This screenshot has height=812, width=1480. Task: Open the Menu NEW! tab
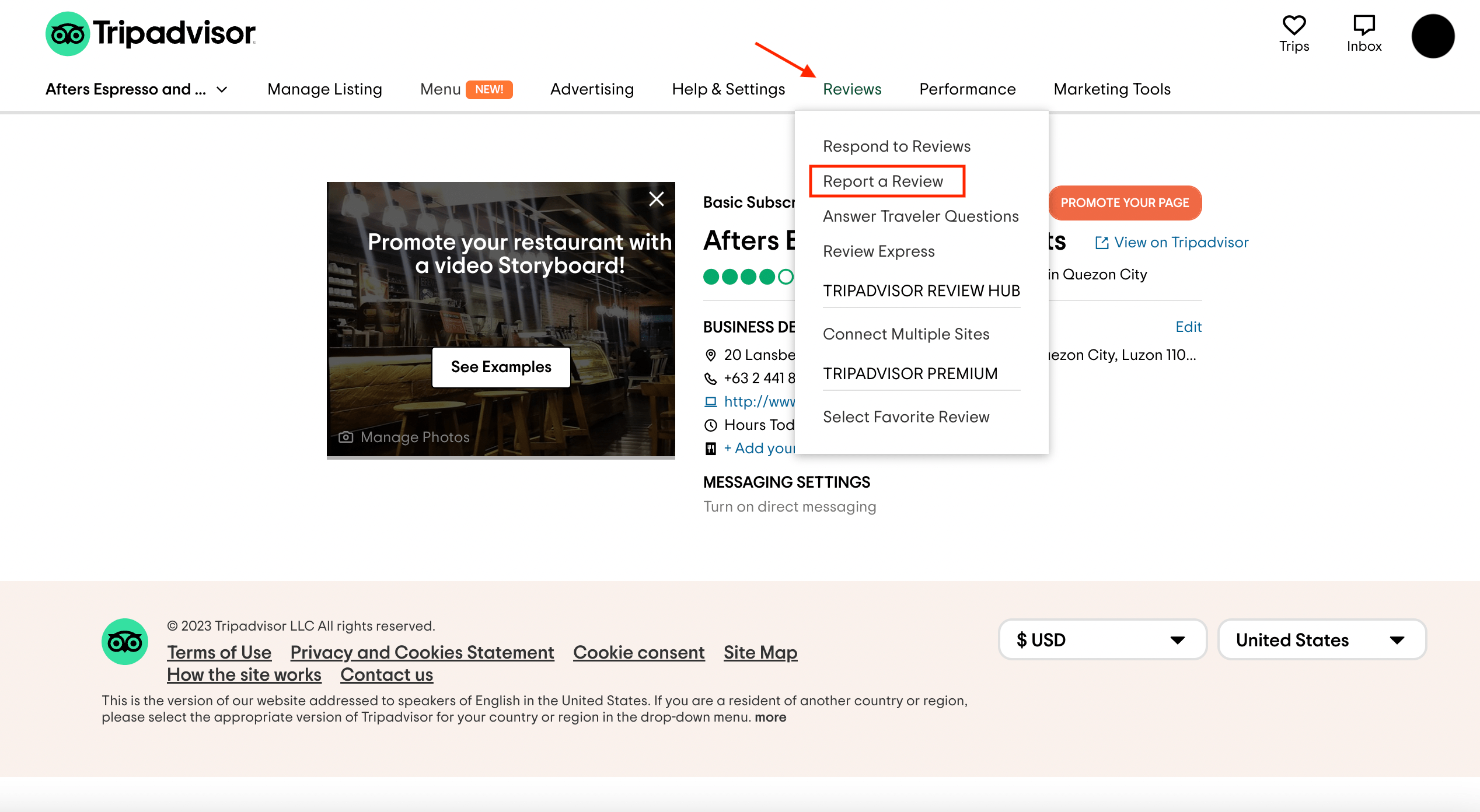tap(466, 89)
